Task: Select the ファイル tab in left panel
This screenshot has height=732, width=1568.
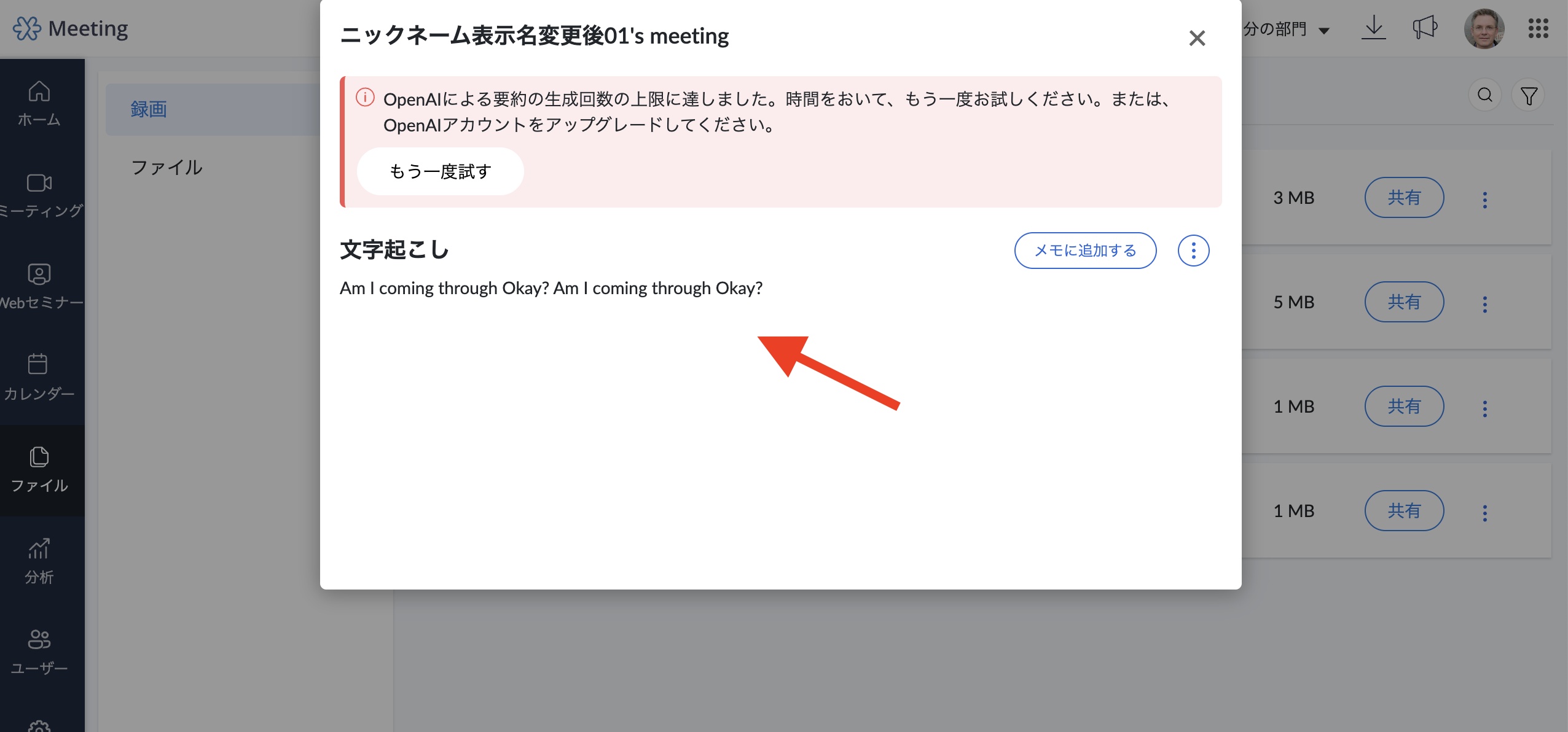Action: coord(167,168)
